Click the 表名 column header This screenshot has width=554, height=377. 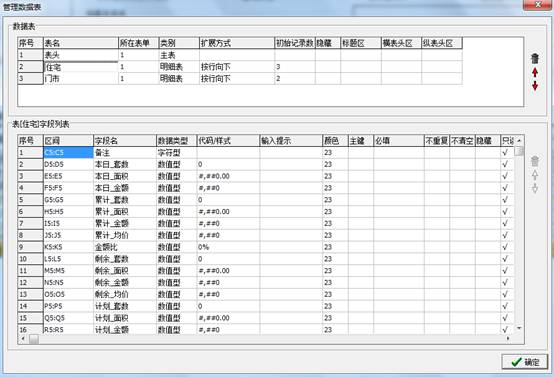81,43
